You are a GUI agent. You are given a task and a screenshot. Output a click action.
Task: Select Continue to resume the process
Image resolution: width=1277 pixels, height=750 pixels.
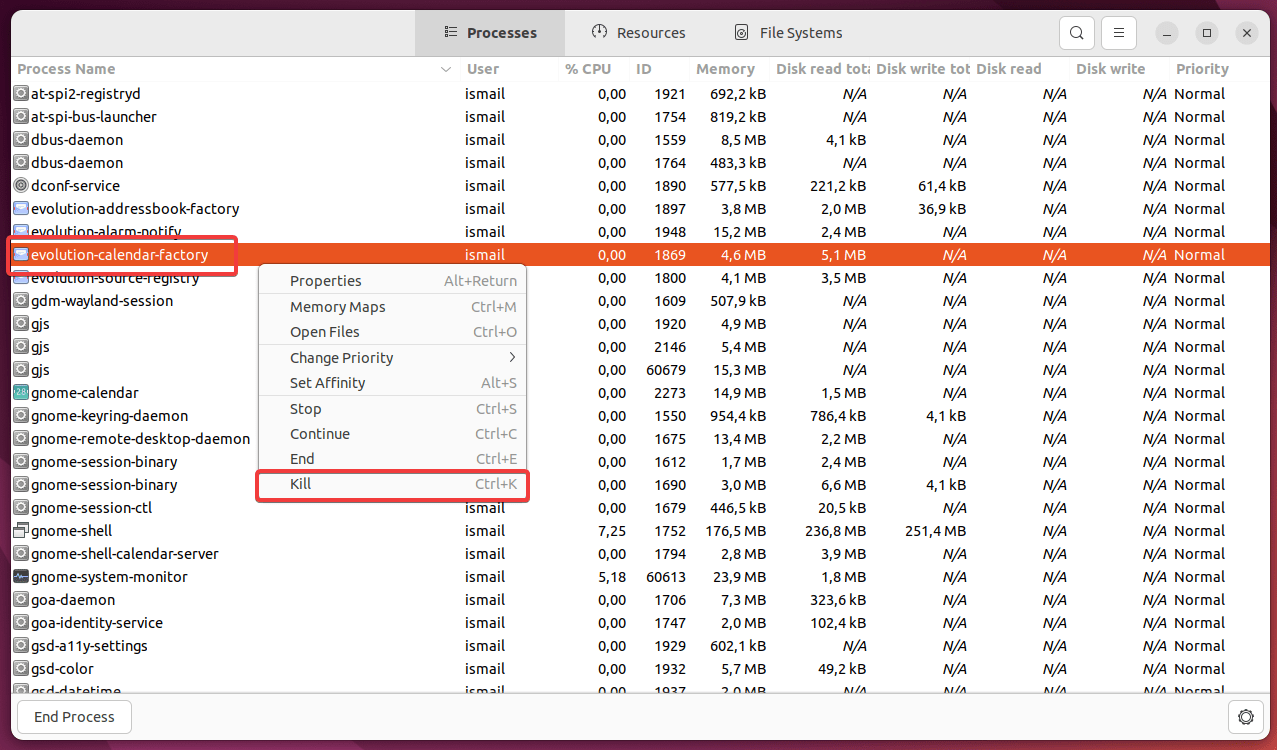click(391, 433)
